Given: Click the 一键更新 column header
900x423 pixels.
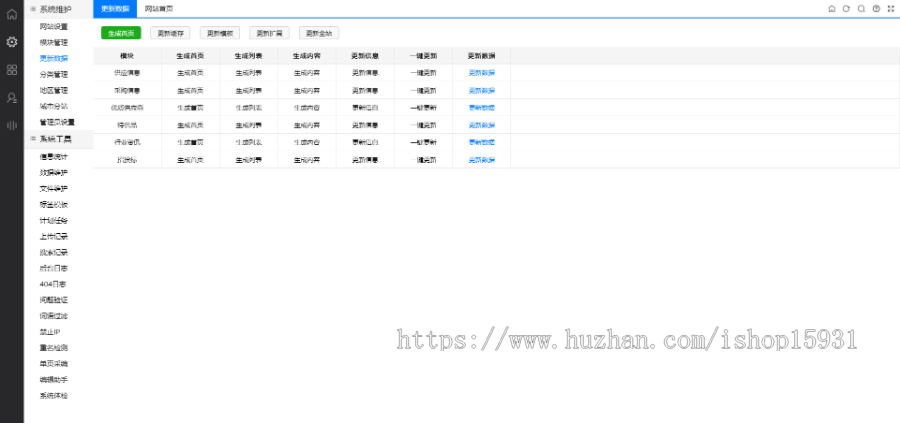Looking at the screenshot, I should click(x=424, y=56).
